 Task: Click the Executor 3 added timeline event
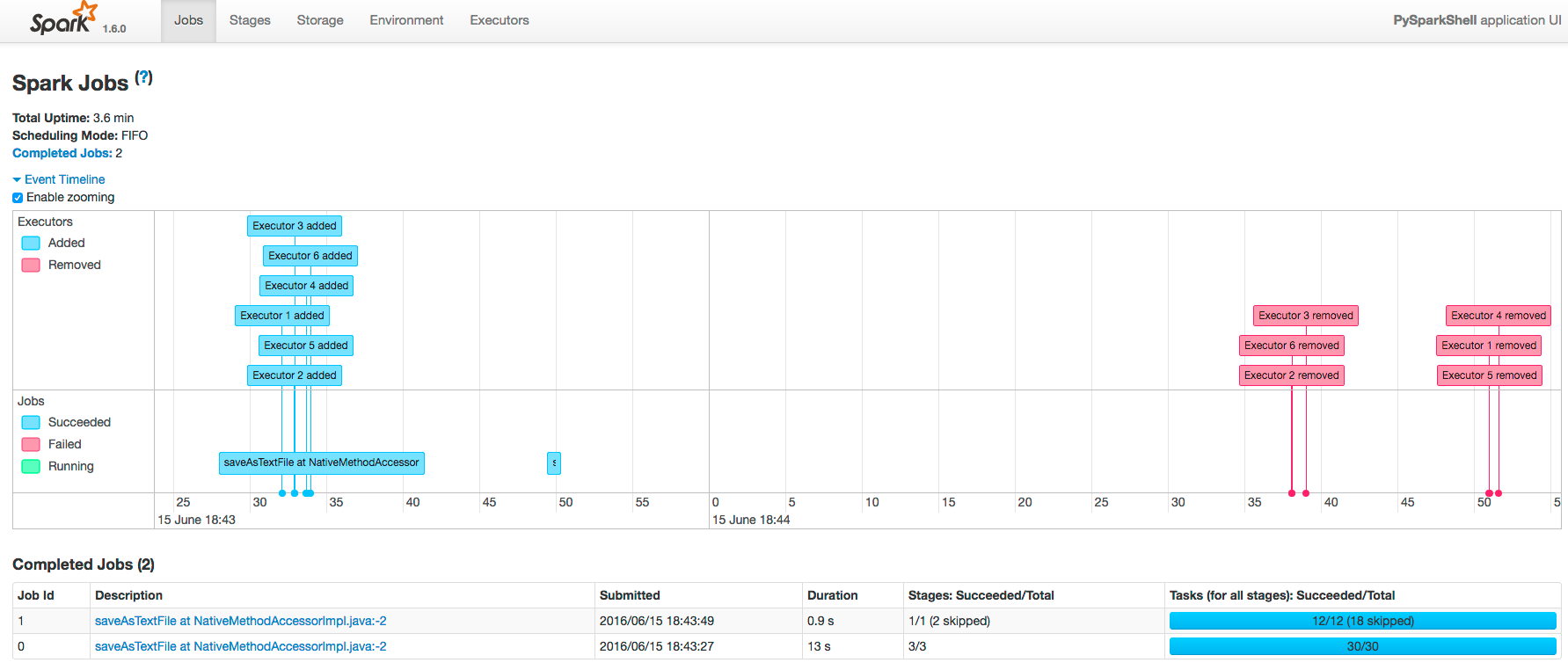[x=295, y=226]
